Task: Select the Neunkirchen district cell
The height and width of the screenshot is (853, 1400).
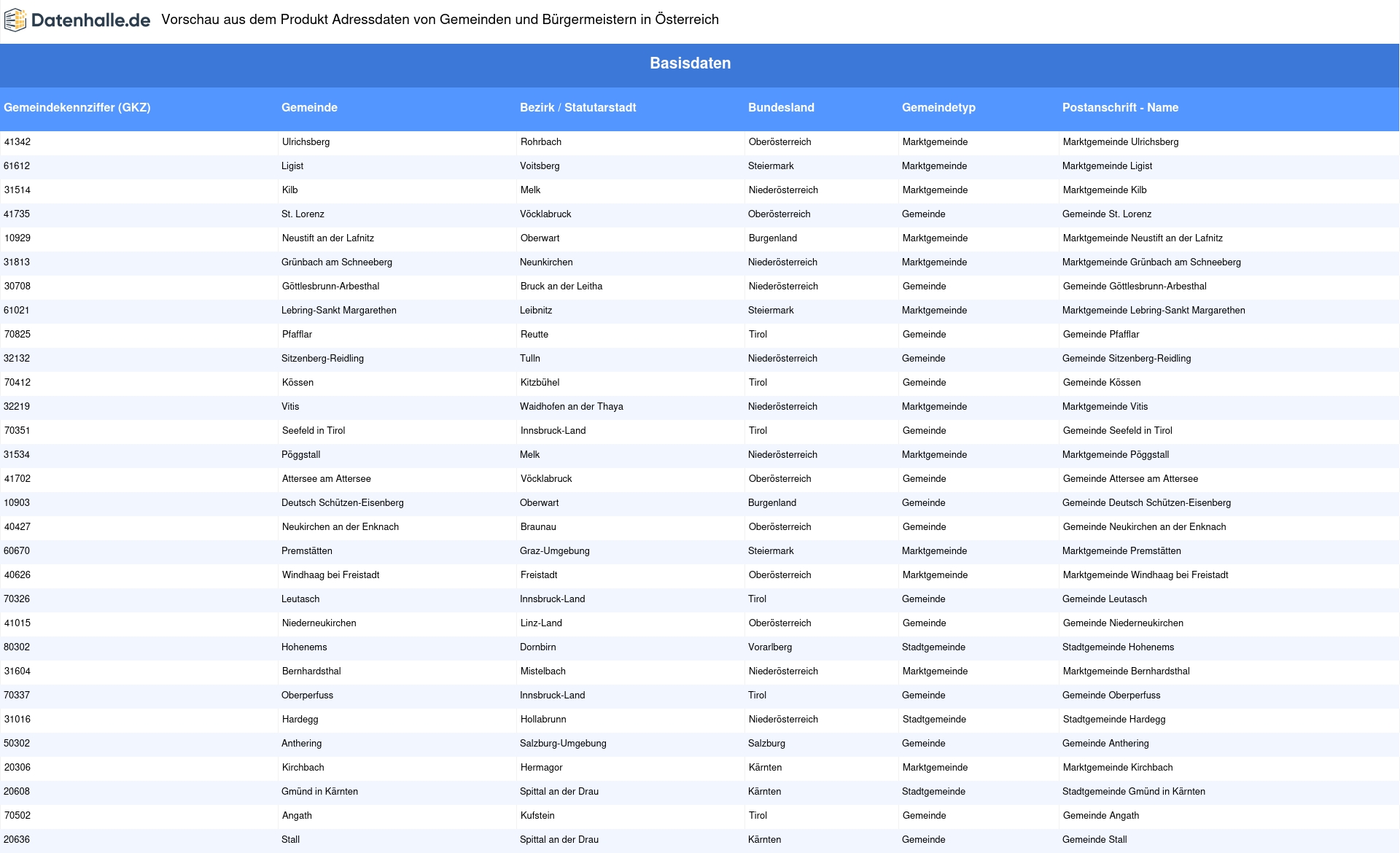Action: [631, 262]
